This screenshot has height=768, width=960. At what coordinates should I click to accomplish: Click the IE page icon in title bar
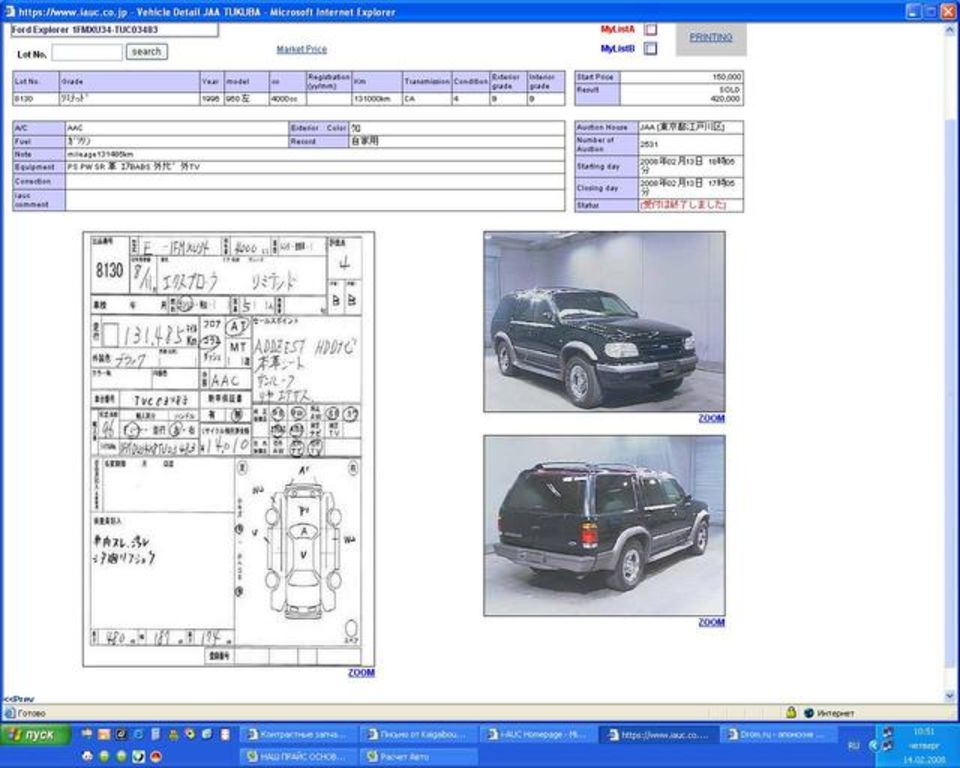[x=9, y=12]
